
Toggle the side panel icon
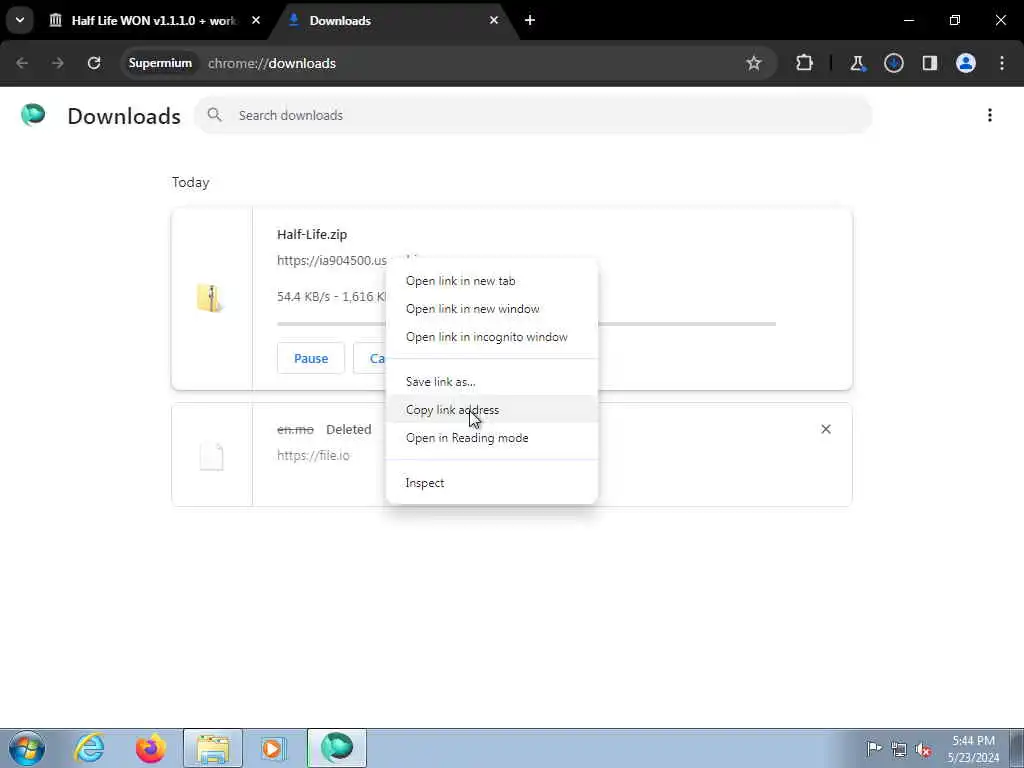[x=930, y=63]
